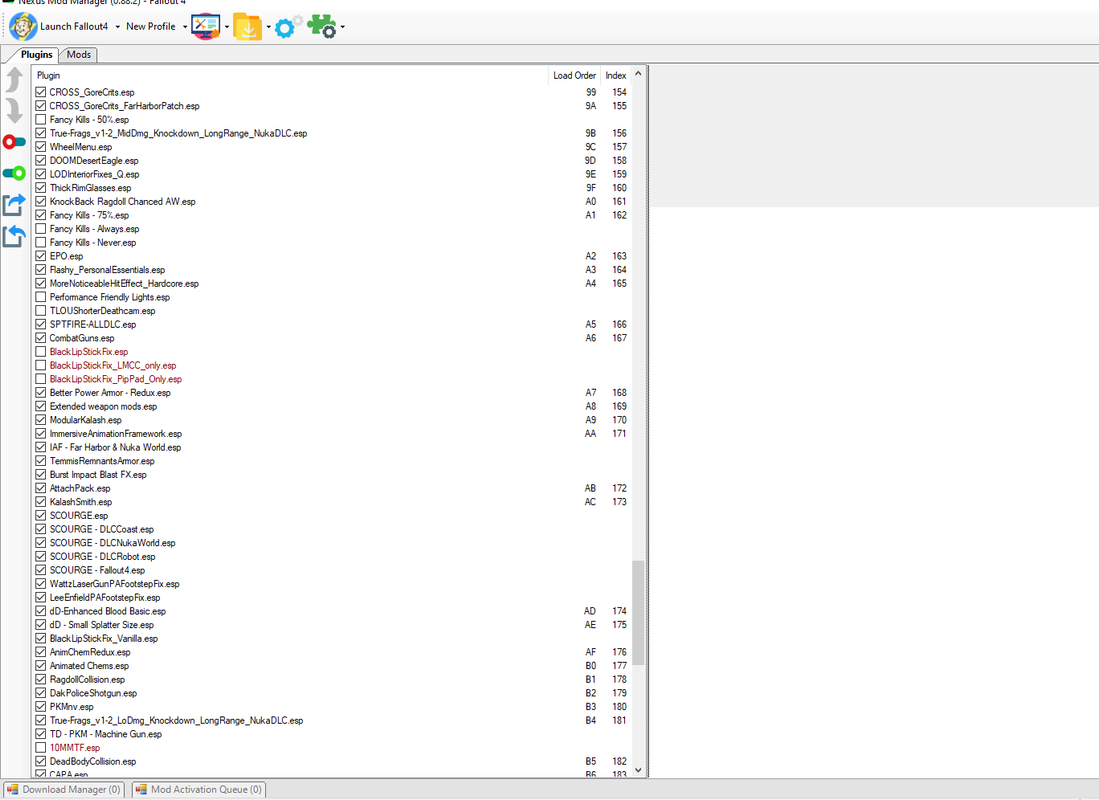Select TemmisRemnantsArmor.esp row
This screenshot has width=1099, height=800.
coord(332,461)
